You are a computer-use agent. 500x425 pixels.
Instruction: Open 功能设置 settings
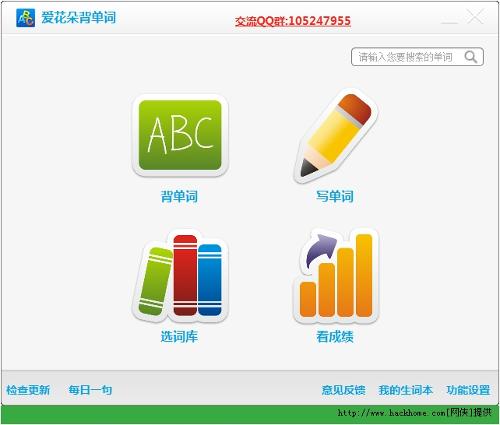pos(468,390)
